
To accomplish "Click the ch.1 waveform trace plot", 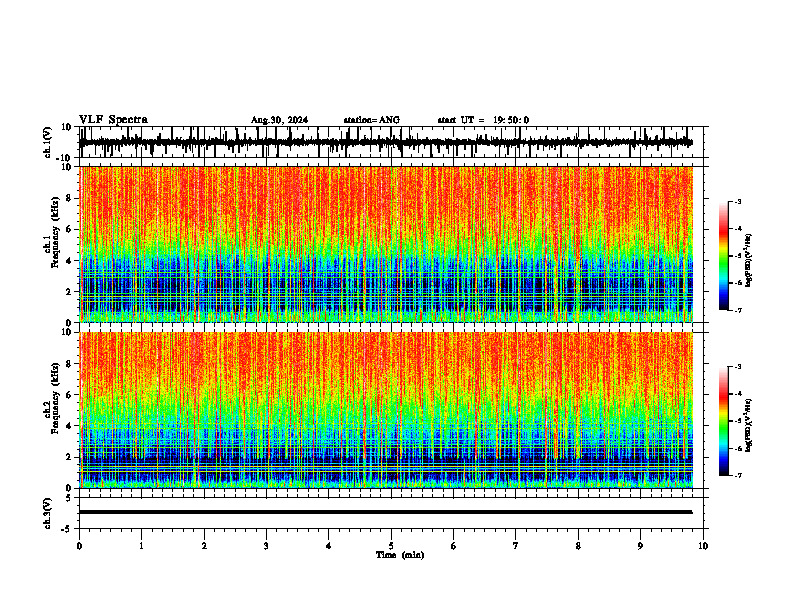I will point(386,142).
